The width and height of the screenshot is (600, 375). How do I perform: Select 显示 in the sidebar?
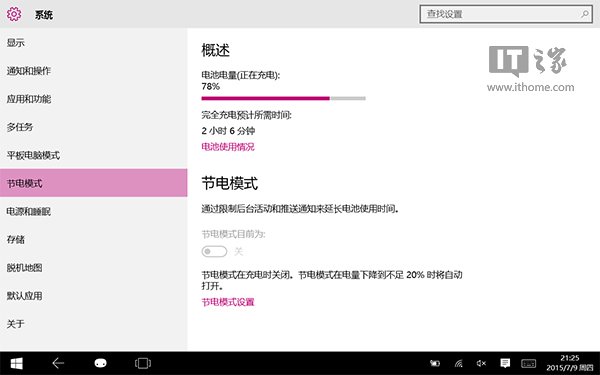coord(94,42)
